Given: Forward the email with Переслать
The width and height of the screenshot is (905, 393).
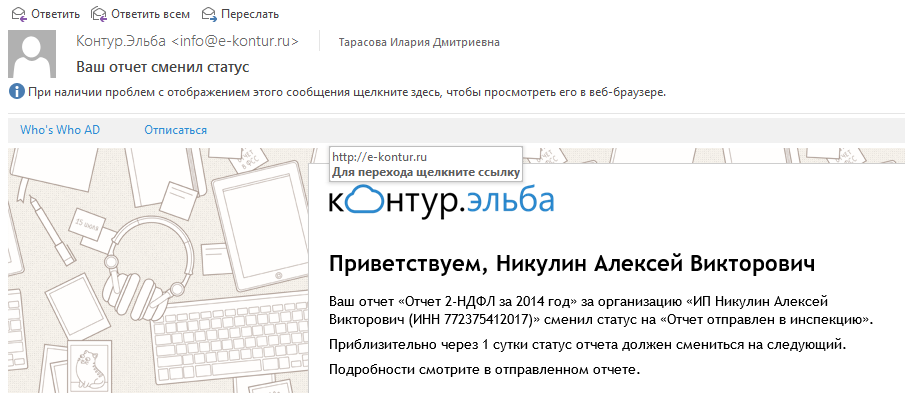Looking at the screenshot, I should pos(250,14).
